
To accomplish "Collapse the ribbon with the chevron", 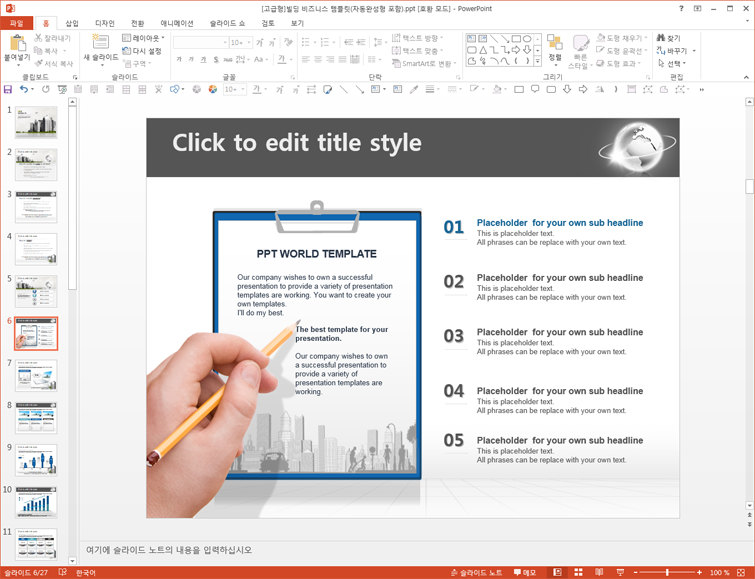I will tap(746, 77).
